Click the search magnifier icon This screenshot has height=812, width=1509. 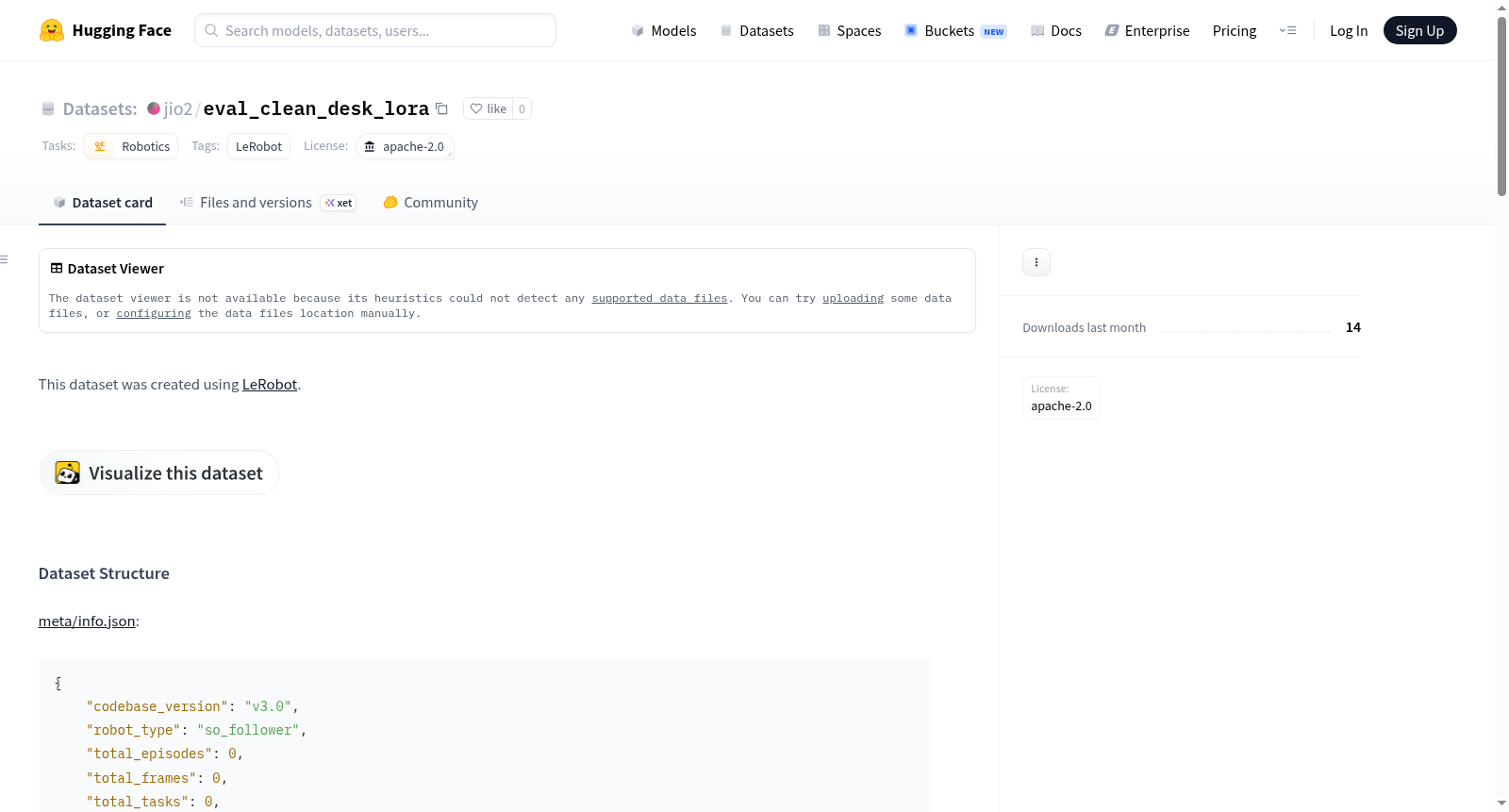[x=211, y=30]
